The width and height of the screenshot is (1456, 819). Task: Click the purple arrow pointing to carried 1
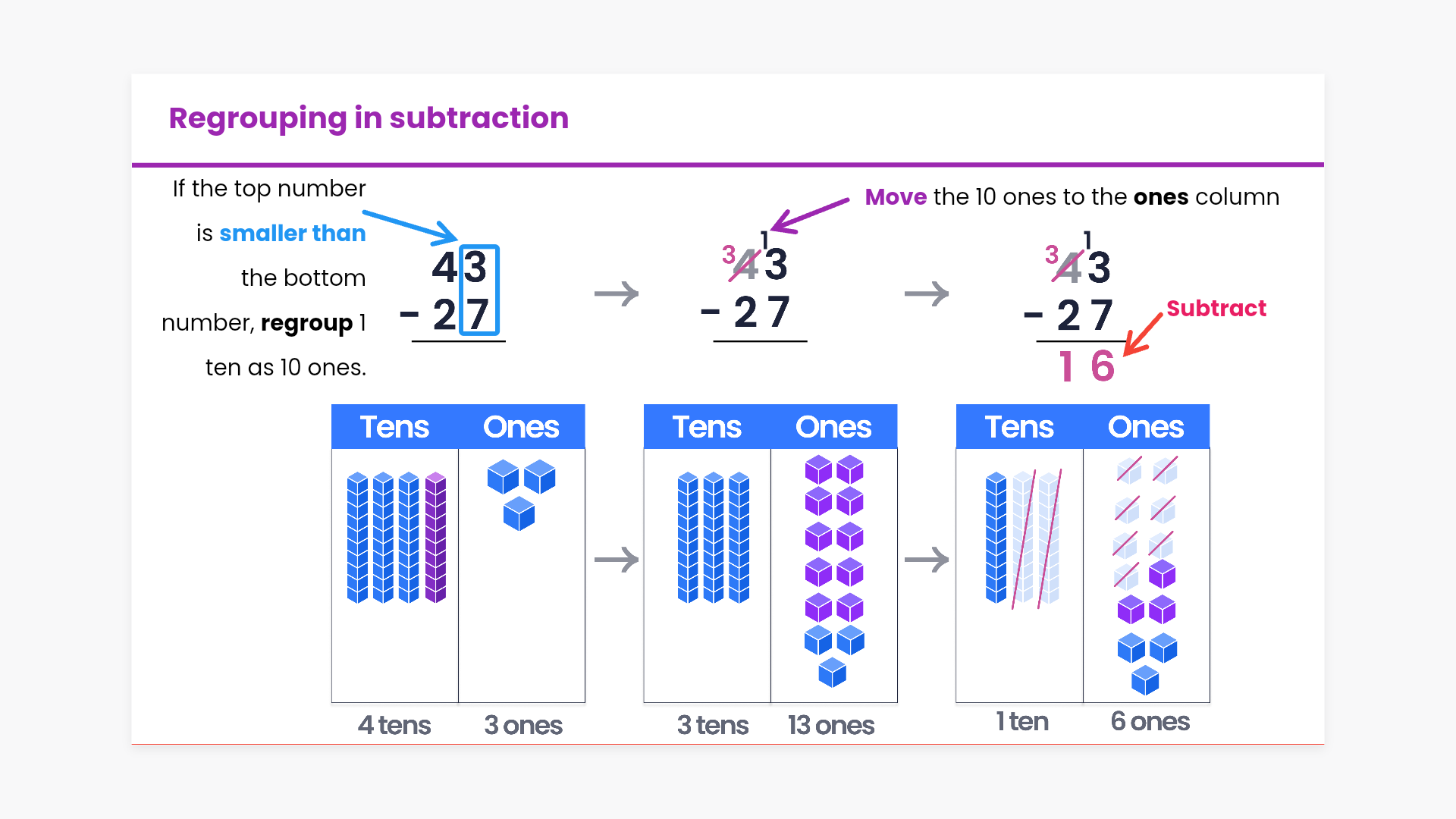[809, 215]
